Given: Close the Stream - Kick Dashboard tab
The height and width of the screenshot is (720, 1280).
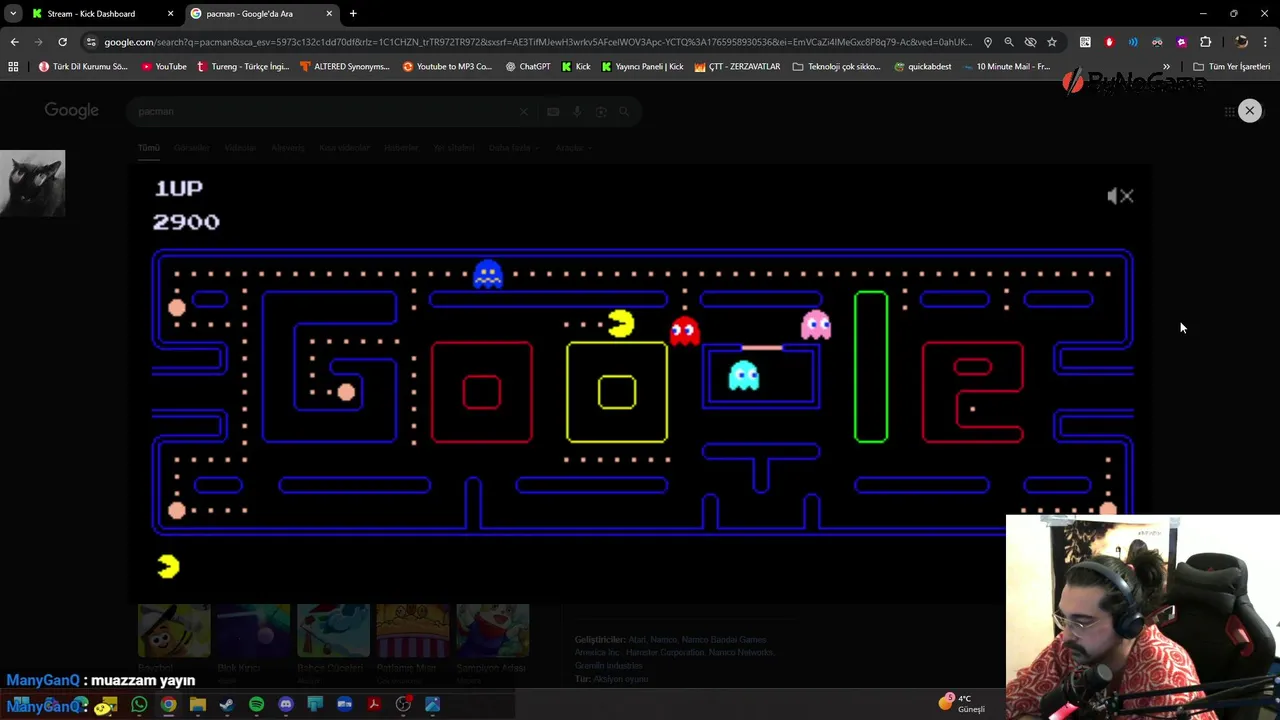Looking at the screenshot, I should coord(170,14).
